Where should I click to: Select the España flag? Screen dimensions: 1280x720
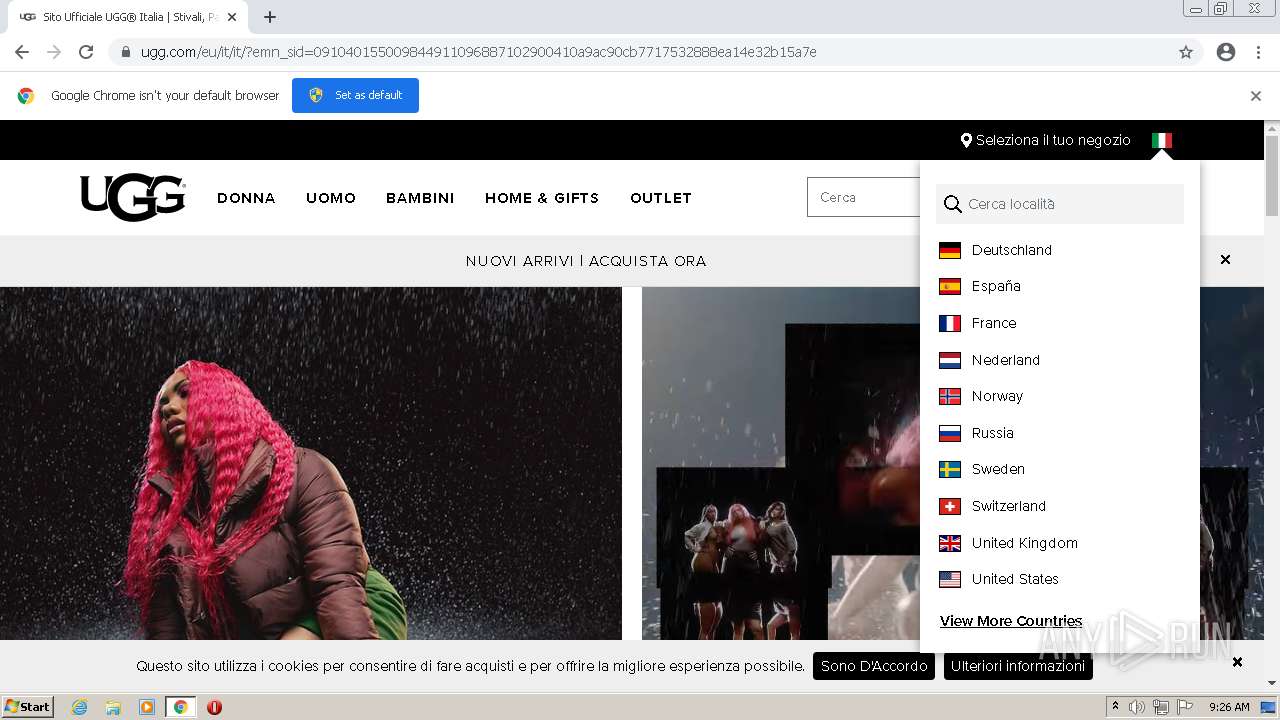point(950,286)
